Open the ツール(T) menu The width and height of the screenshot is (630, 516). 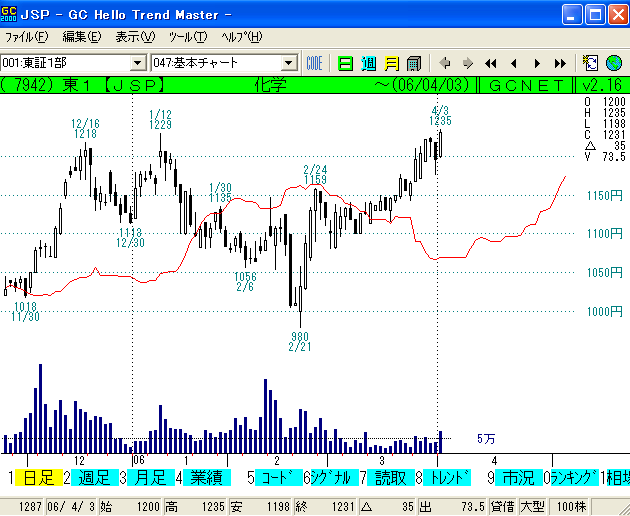click(187, 37)
